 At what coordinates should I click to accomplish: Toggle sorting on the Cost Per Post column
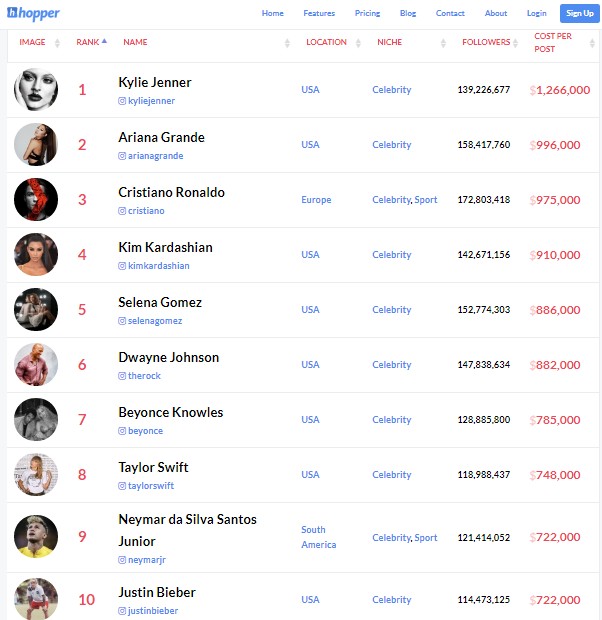tap(592, 43)
